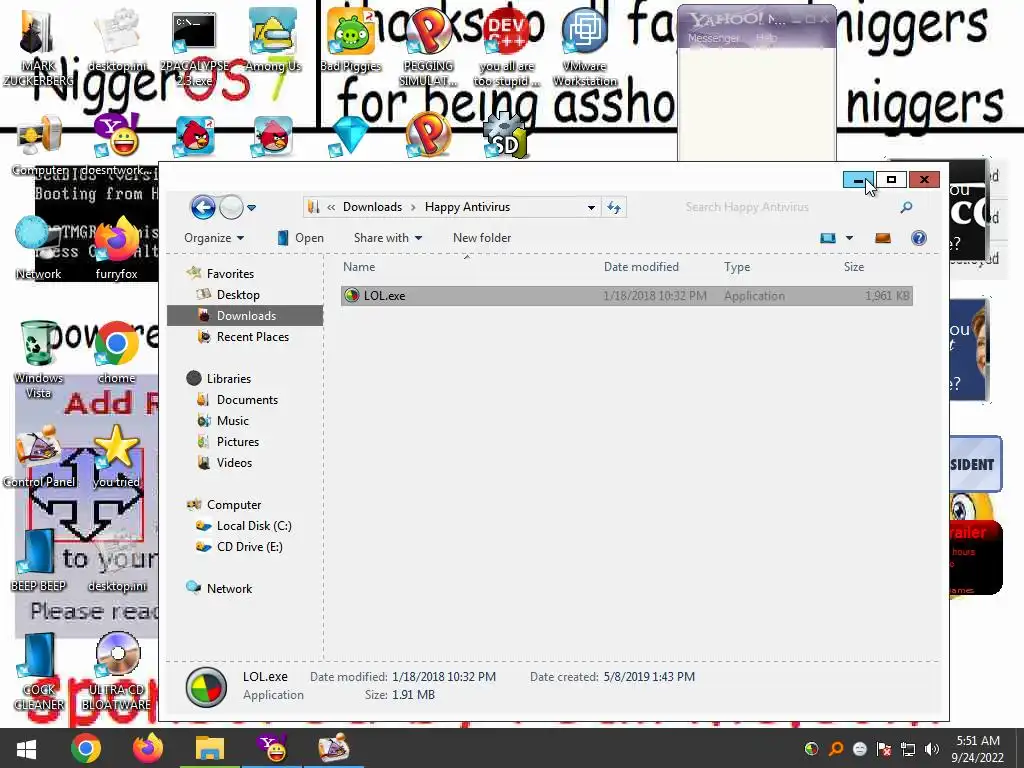Click the magnifier search icon
Image resolution: width=1024 pixels, height=768 pixels.
pyautogui.click(x=906, y=207)
